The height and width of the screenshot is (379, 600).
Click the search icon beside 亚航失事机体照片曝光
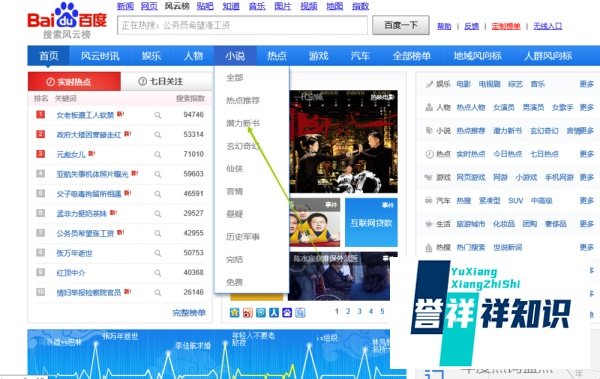pyautogui.click(x=158, y=174)
